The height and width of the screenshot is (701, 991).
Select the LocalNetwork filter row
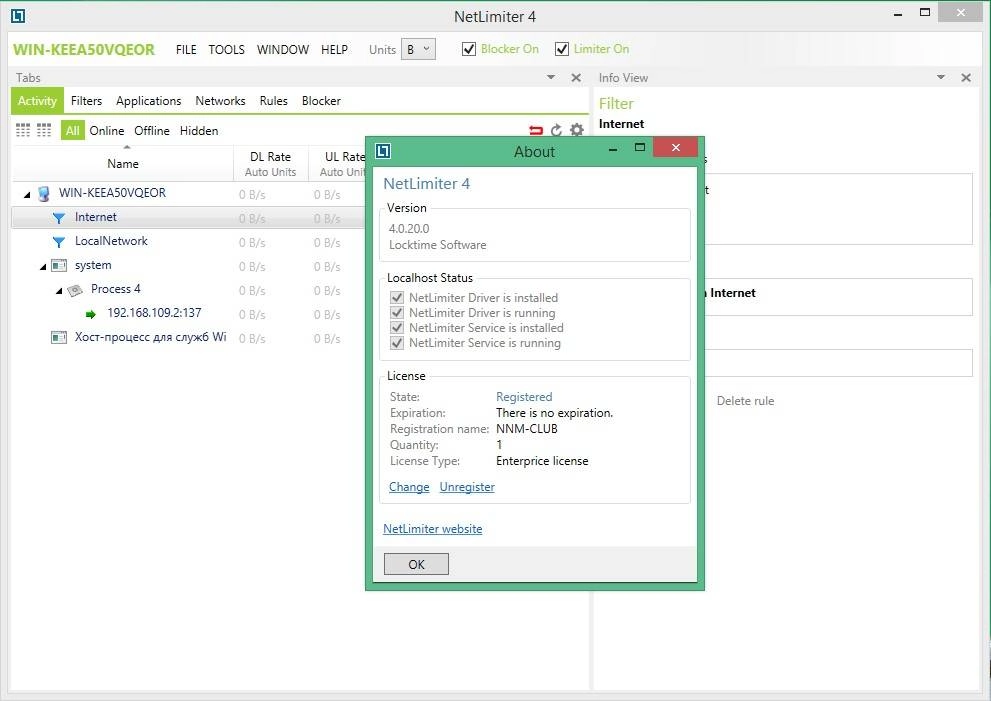pos(188,241)
